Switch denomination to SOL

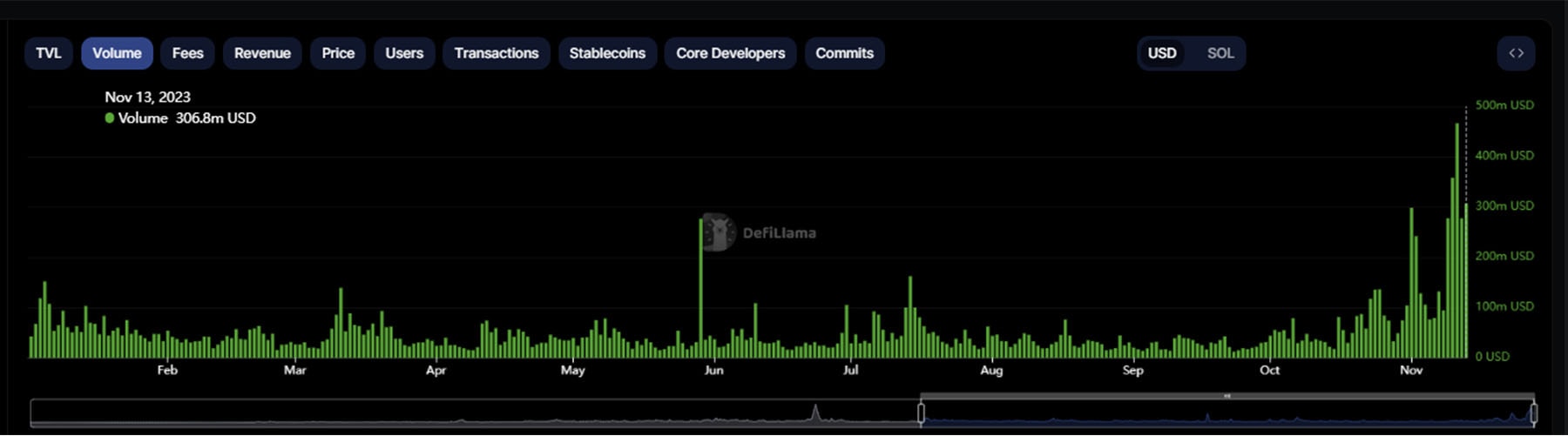coord(1220,53)
